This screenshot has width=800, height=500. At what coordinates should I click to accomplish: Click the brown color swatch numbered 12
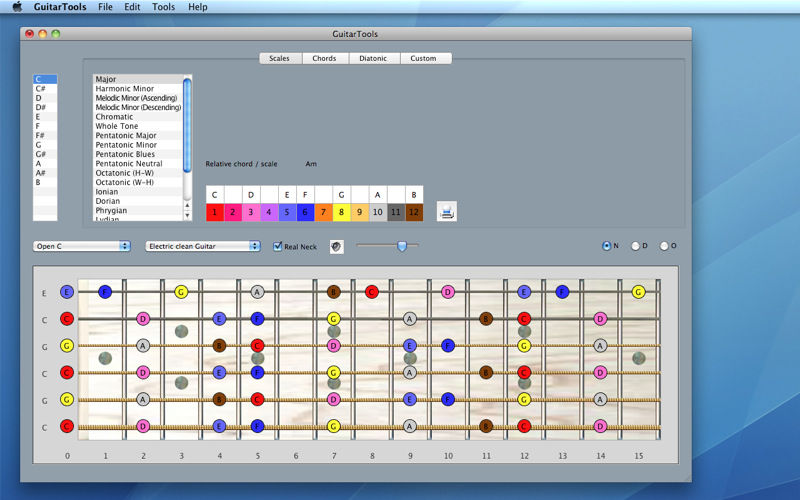(414, 212)
